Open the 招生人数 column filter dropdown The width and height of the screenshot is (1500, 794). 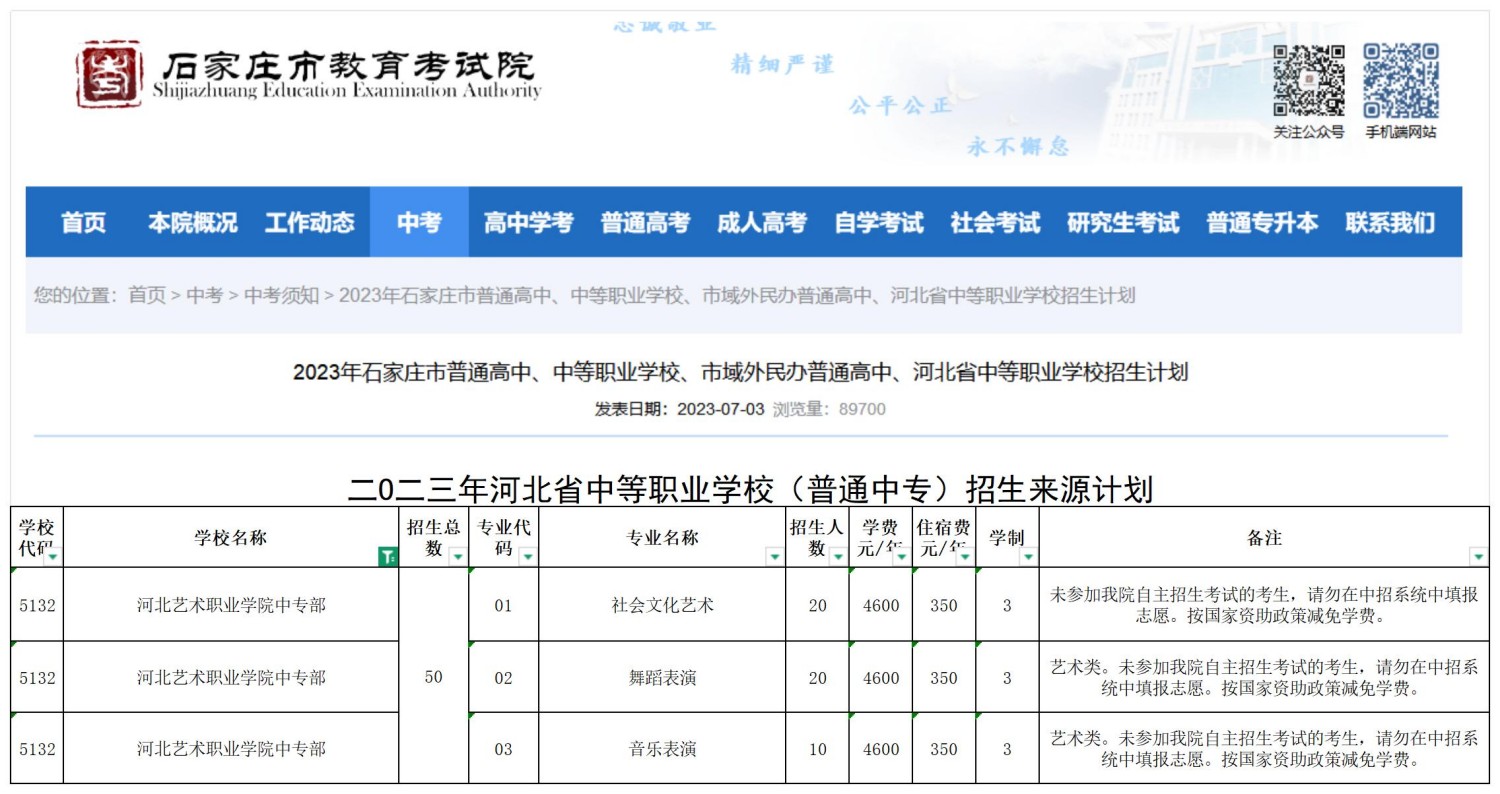[x=838, y=557]
